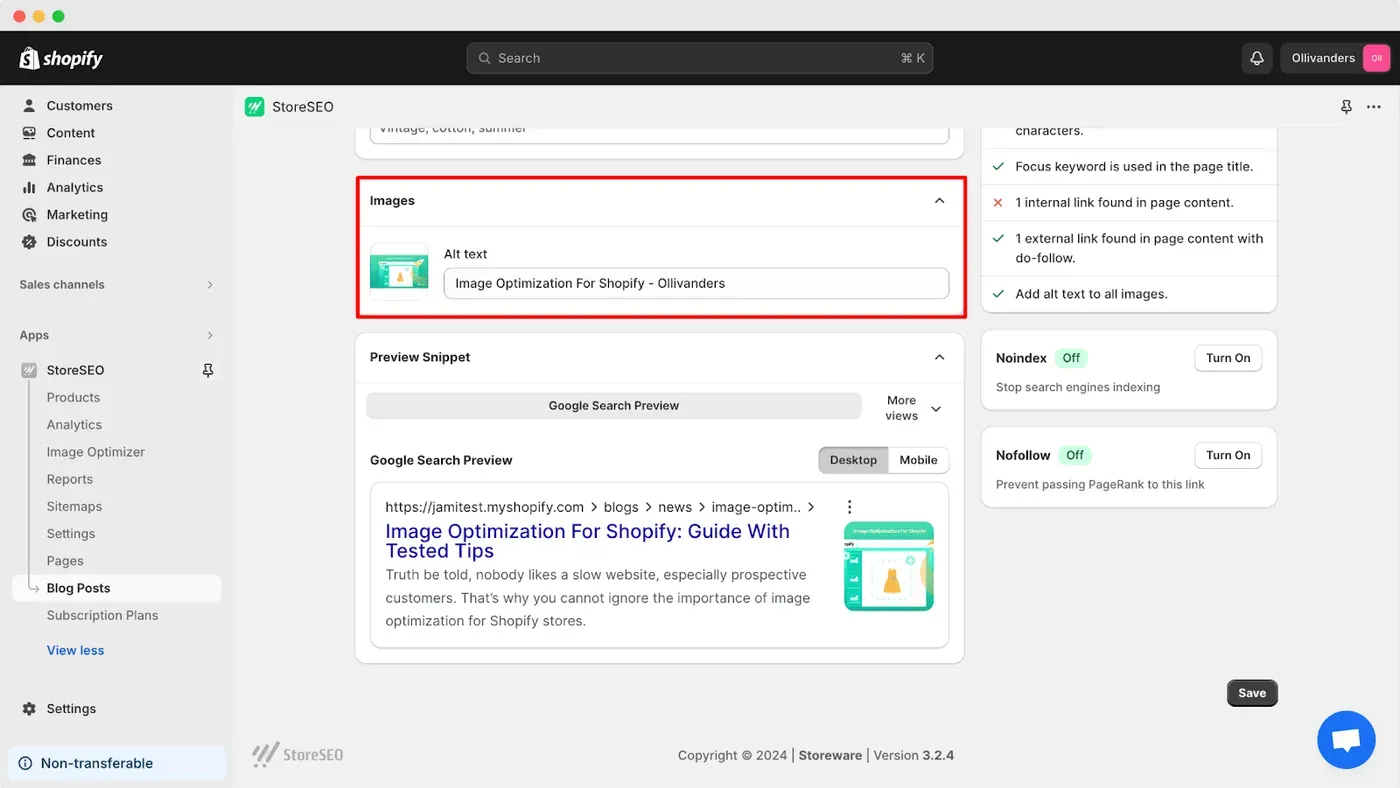Open StoreSEO Analytics submenu item
The image size is (1400, 788).
74,425
